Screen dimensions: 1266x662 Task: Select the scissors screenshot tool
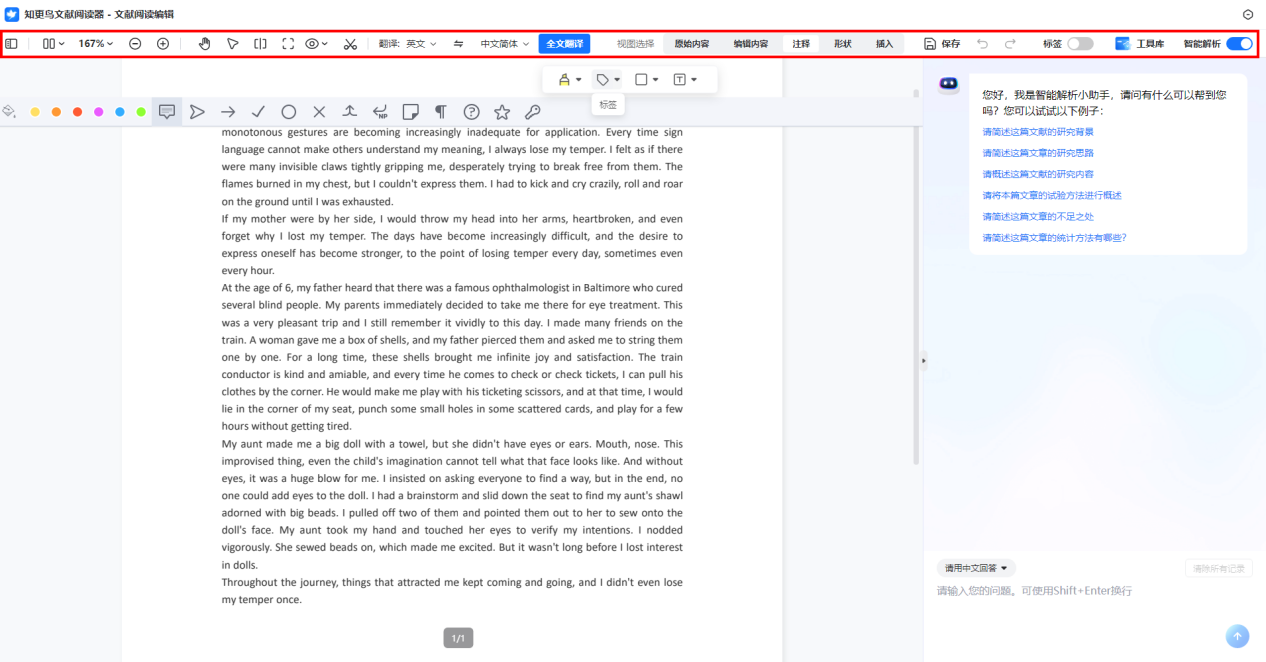tap(350, 44)
